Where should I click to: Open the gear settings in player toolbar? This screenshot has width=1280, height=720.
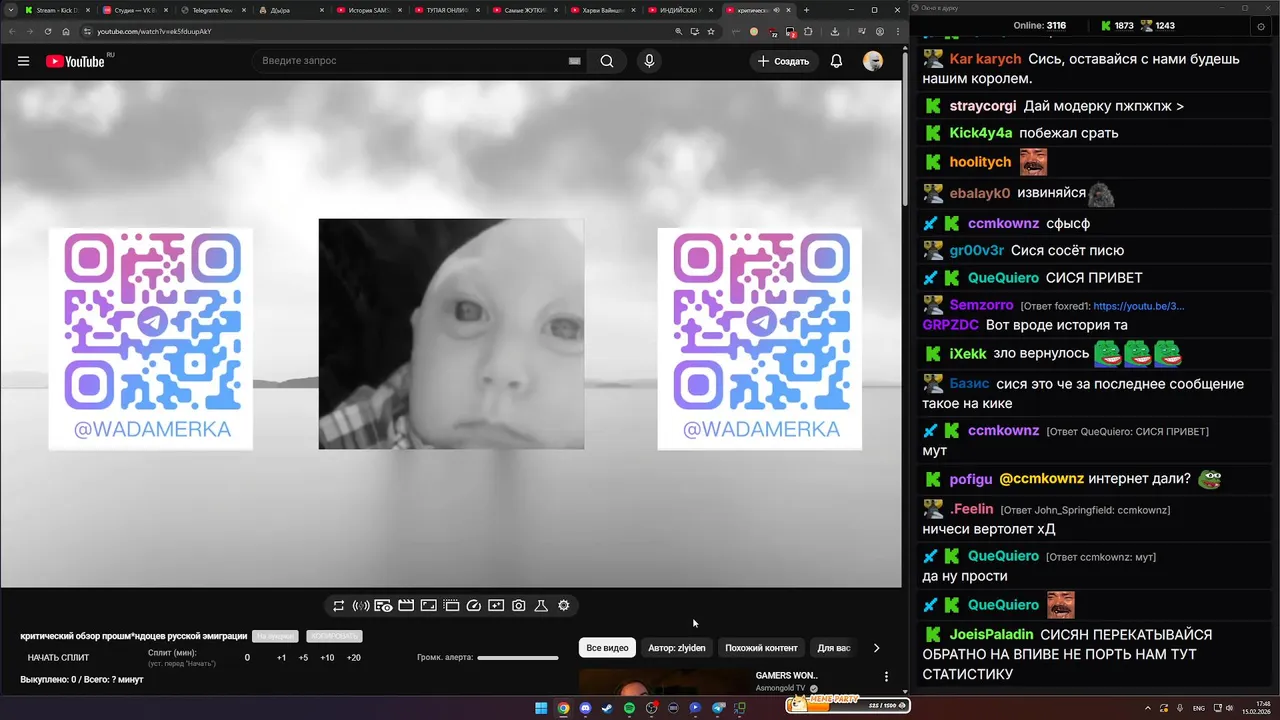564,606
